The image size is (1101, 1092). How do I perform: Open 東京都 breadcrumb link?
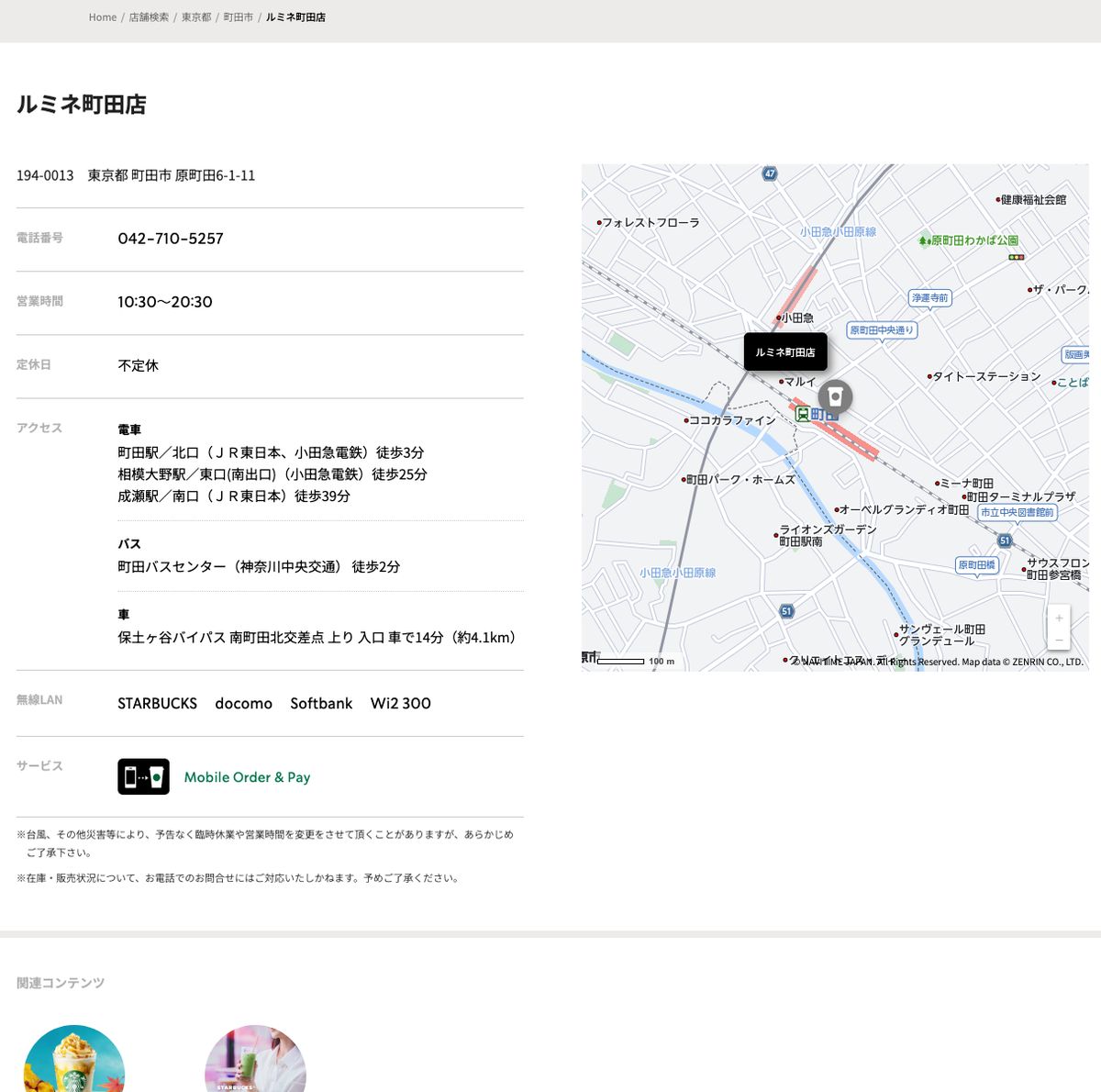click(196, 17)
